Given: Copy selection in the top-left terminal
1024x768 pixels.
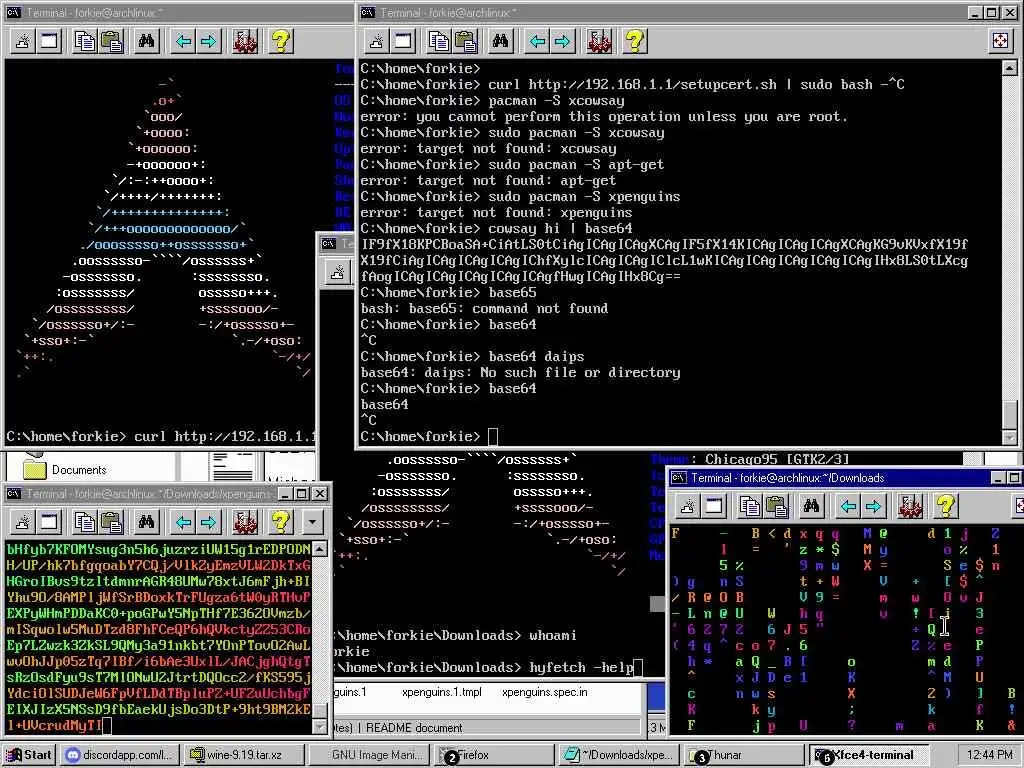Looking at the screenshot, I should click(x=84, y=42).
